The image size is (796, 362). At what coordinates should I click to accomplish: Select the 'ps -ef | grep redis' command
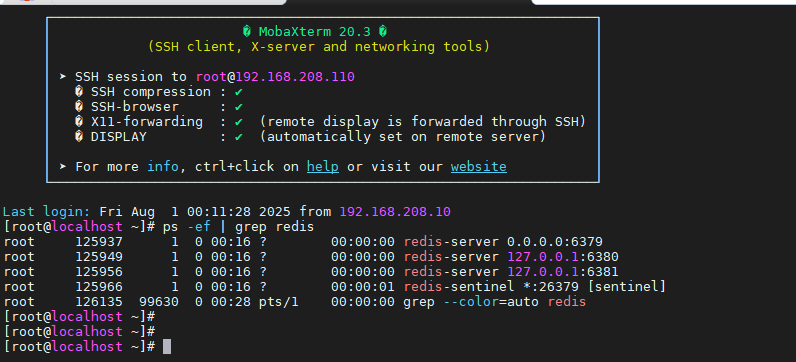click(x=239, y=226)
